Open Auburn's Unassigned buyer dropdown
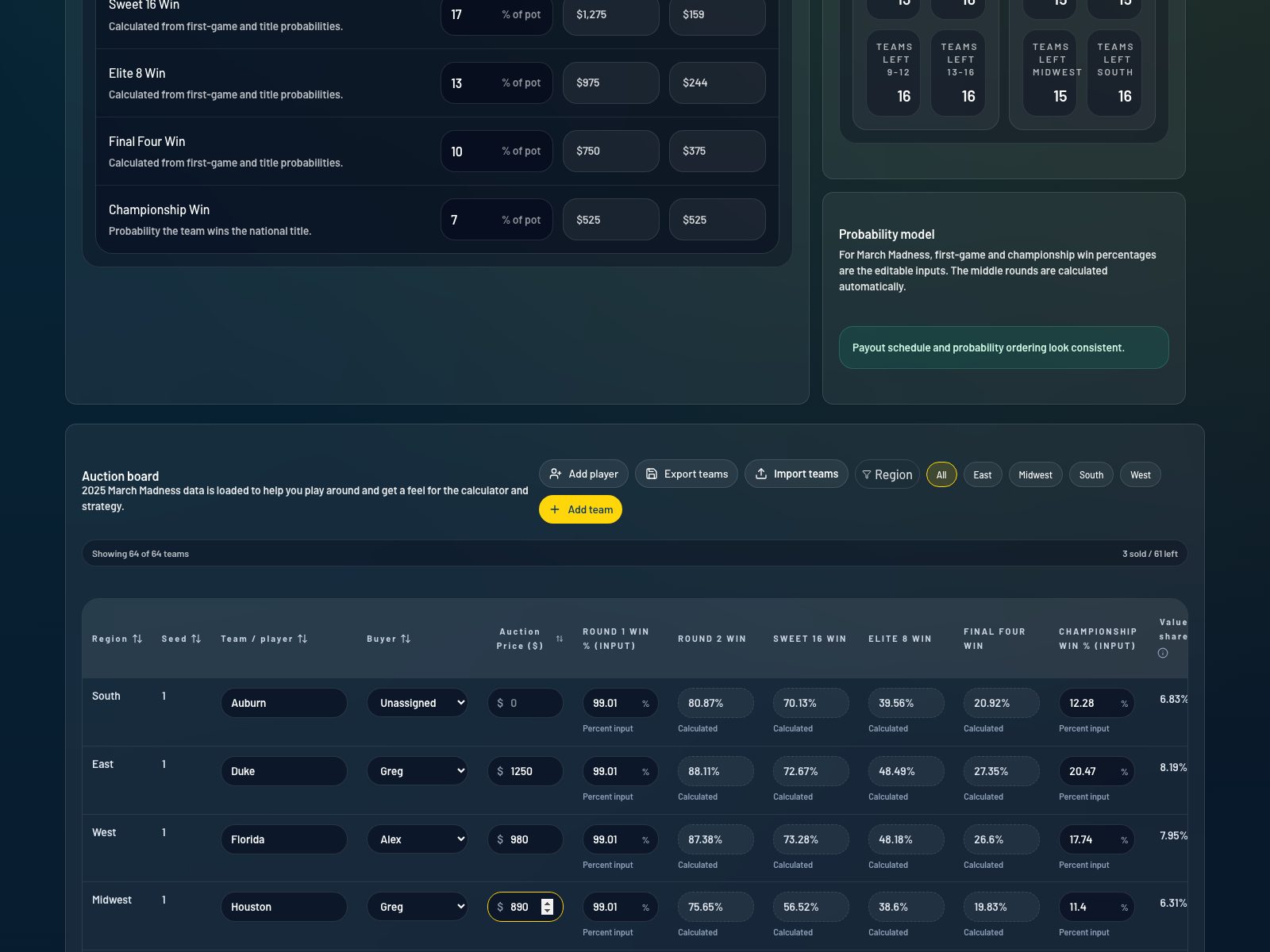 [417, 703]
